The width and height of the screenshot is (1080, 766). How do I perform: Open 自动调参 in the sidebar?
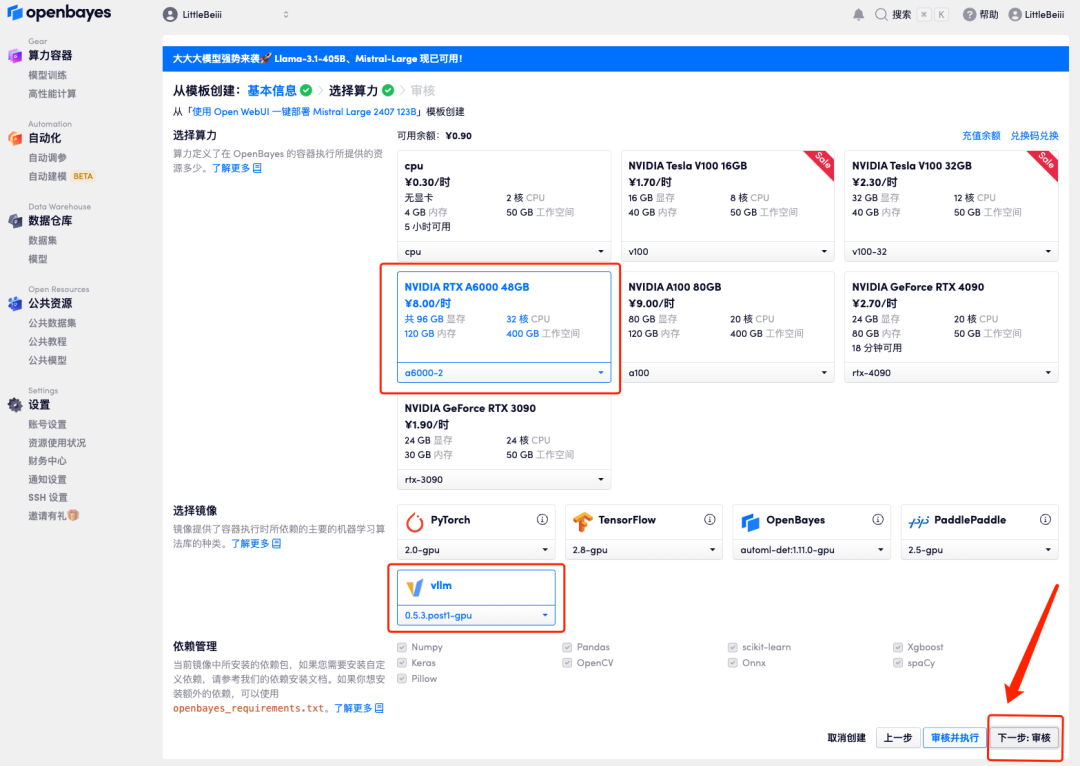pyautogui.click(x=48, y=158)
